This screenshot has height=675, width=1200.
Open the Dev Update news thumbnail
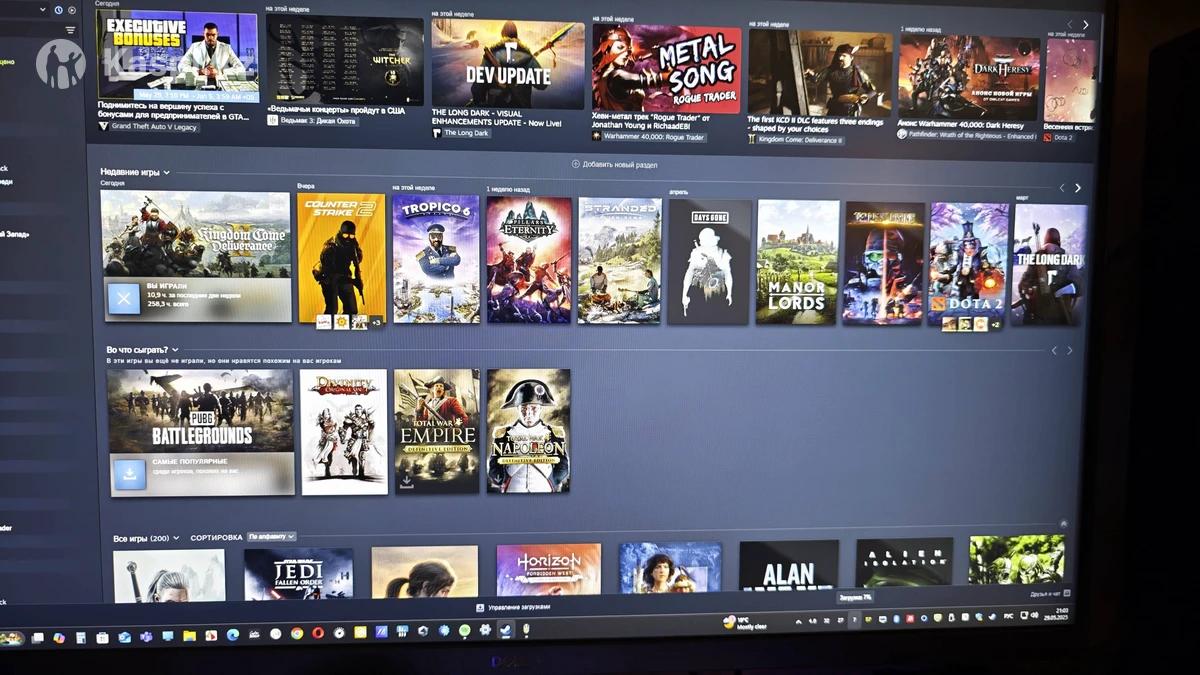(508, 64)
